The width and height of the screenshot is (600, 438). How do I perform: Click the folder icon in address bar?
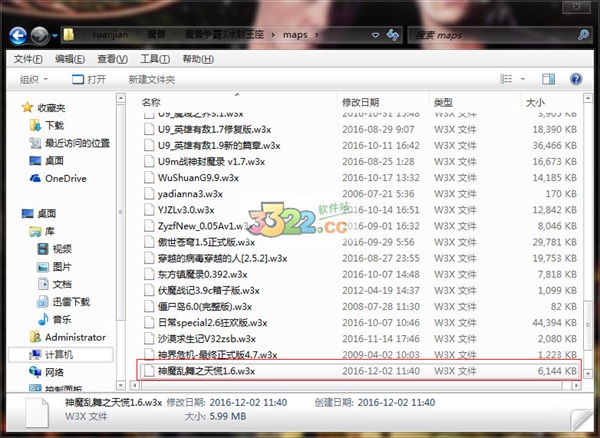pyautogui.click(x=68, y=35)
